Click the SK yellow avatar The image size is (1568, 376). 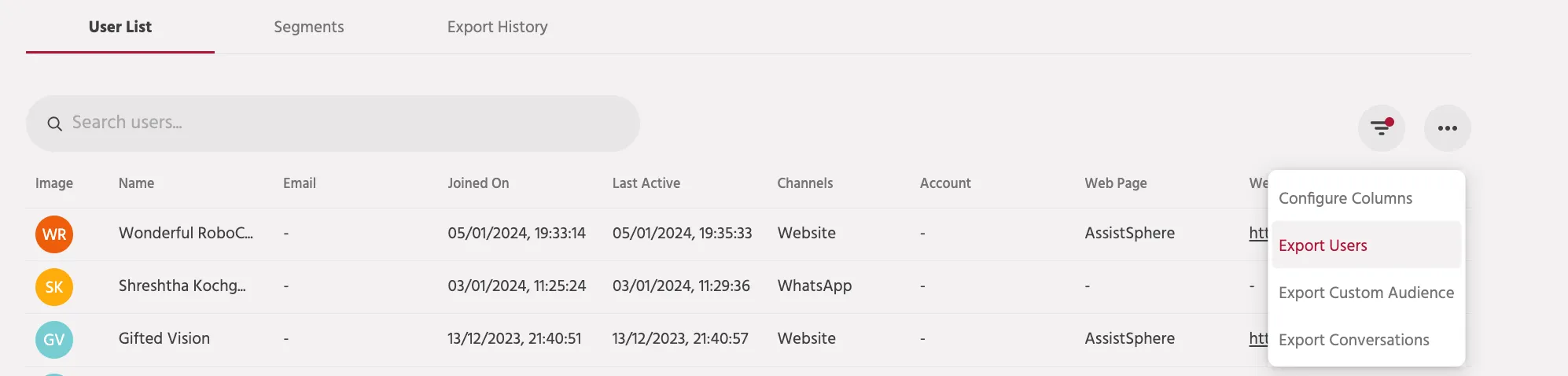(54, 287)
